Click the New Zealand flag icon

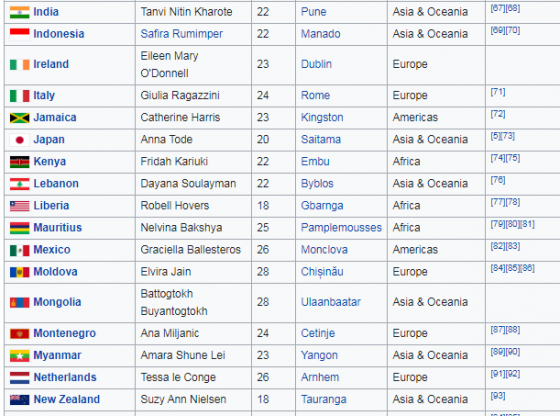19,400
